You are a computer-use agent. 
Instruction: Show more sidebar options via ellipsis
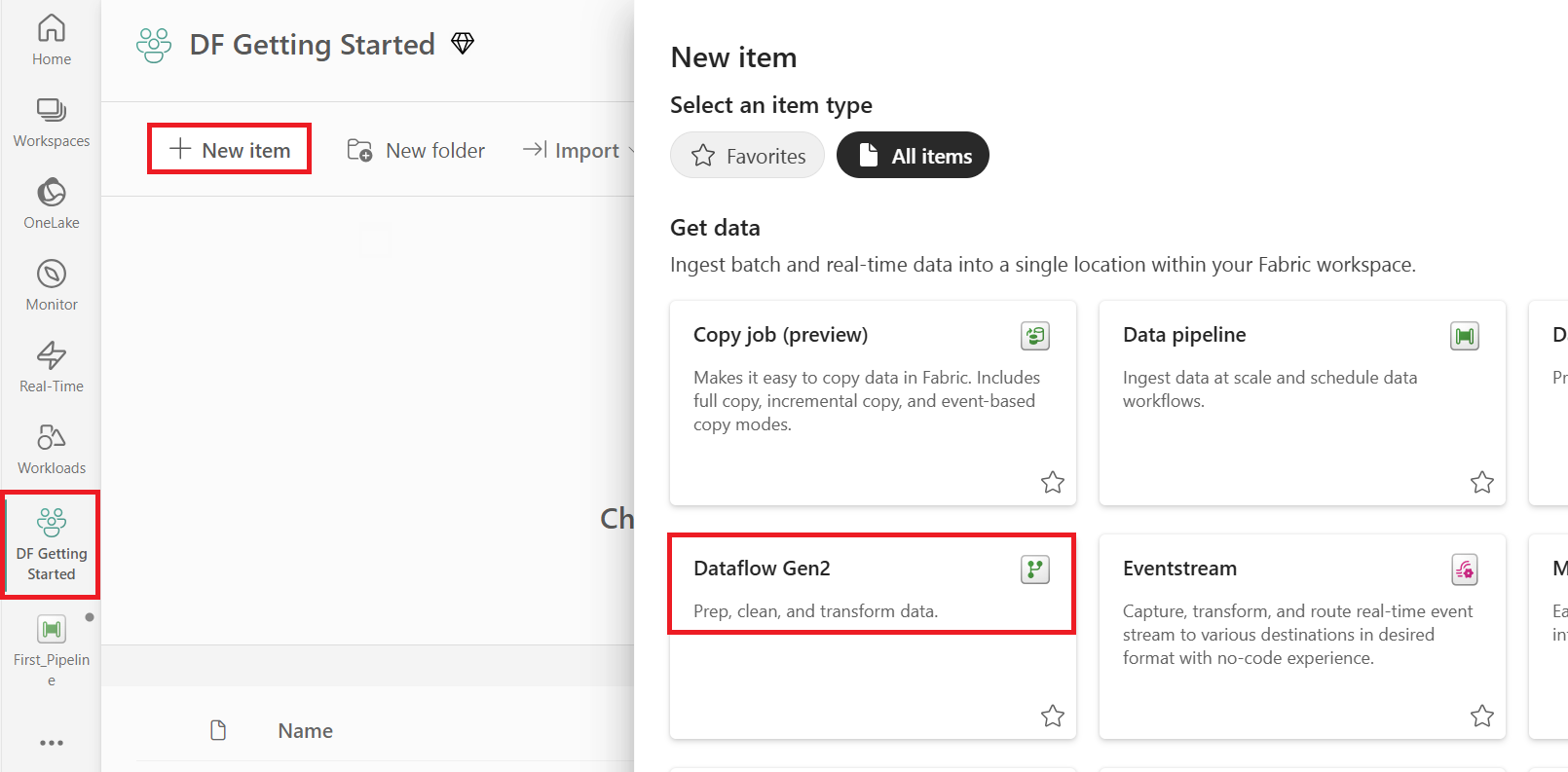tap(51, 743)
